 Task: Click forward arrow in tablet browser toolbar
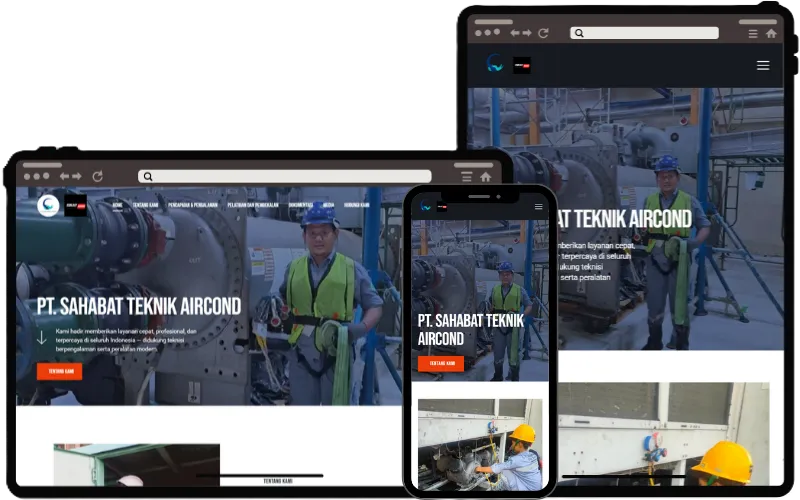click(x=527, y=33)
